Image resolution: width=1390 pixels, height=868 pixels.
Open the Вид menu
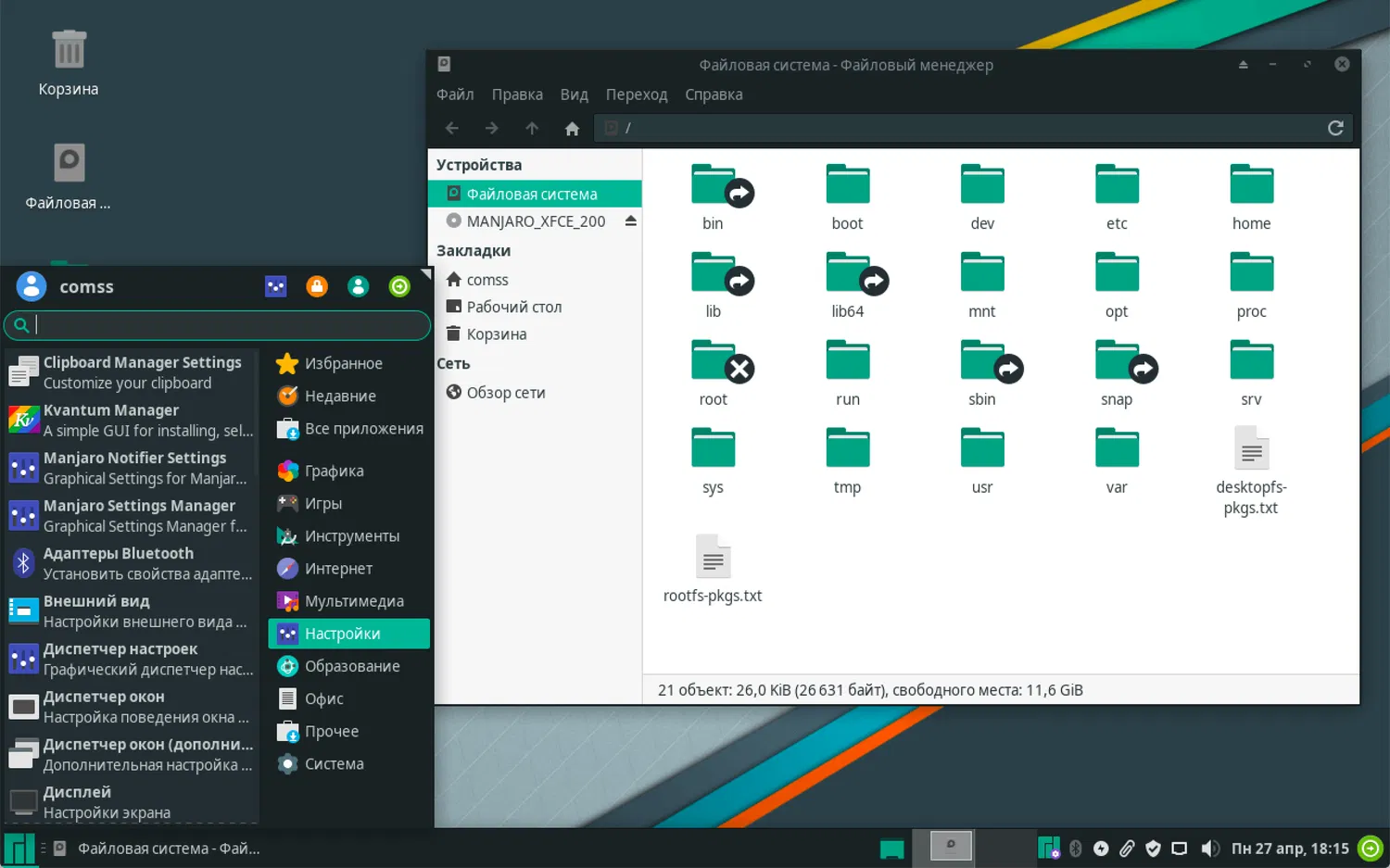pyautogui.click(x=574, y=94)
